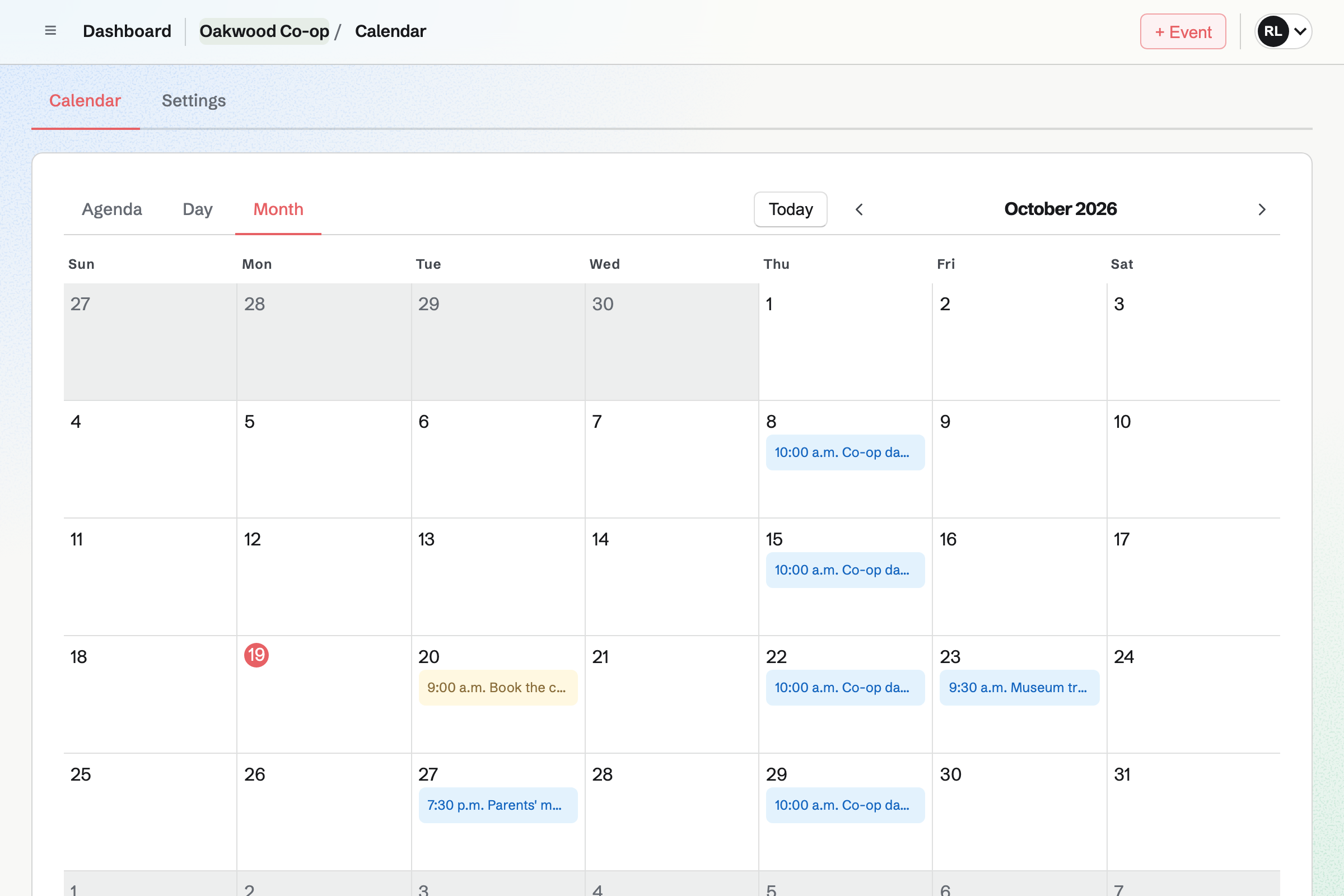Click the Sun column header

pos(81,264)
